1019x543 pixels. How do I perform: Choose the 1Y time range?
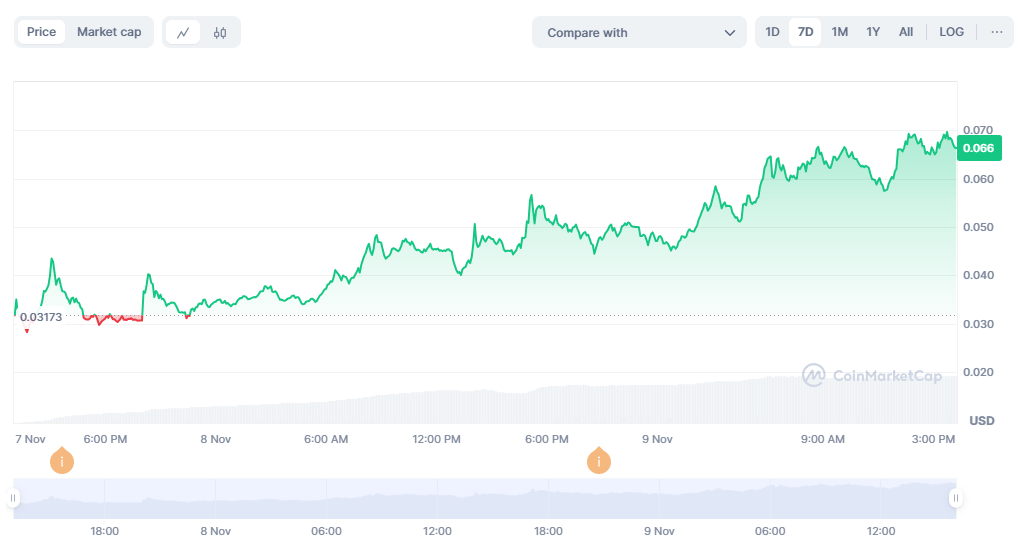coord(873,32)
